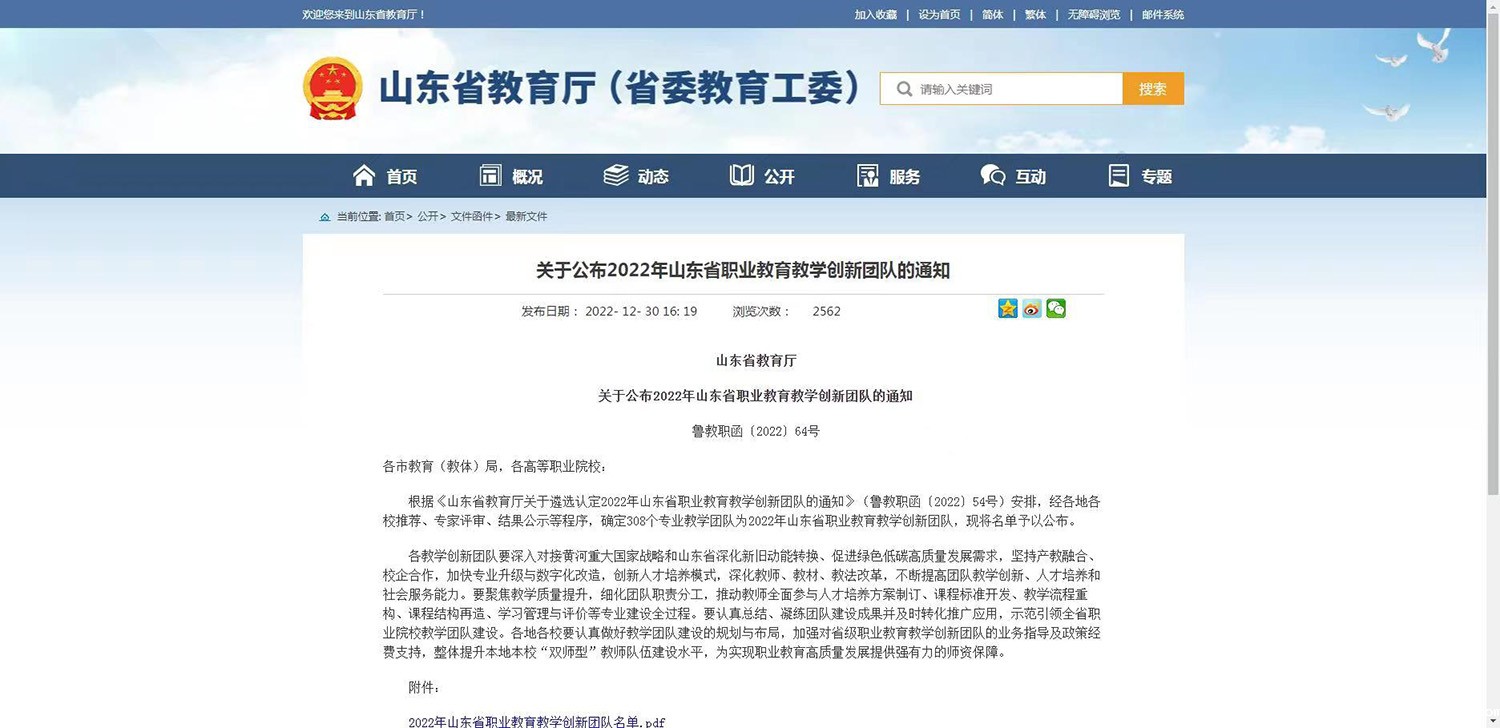1500x728 pixels.
Task: Click 加入收藏 link in top bar
Action: point(875,15)
